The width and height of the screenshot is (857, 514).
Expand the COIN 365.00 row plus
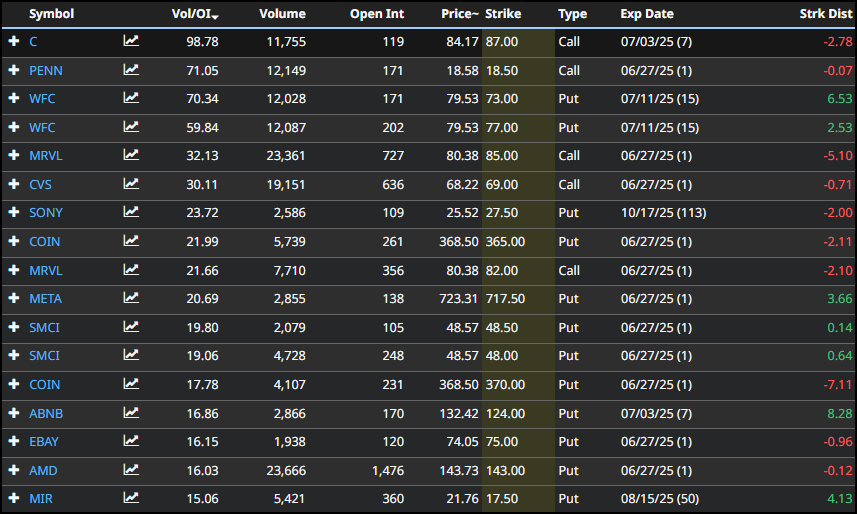[14, 241]
